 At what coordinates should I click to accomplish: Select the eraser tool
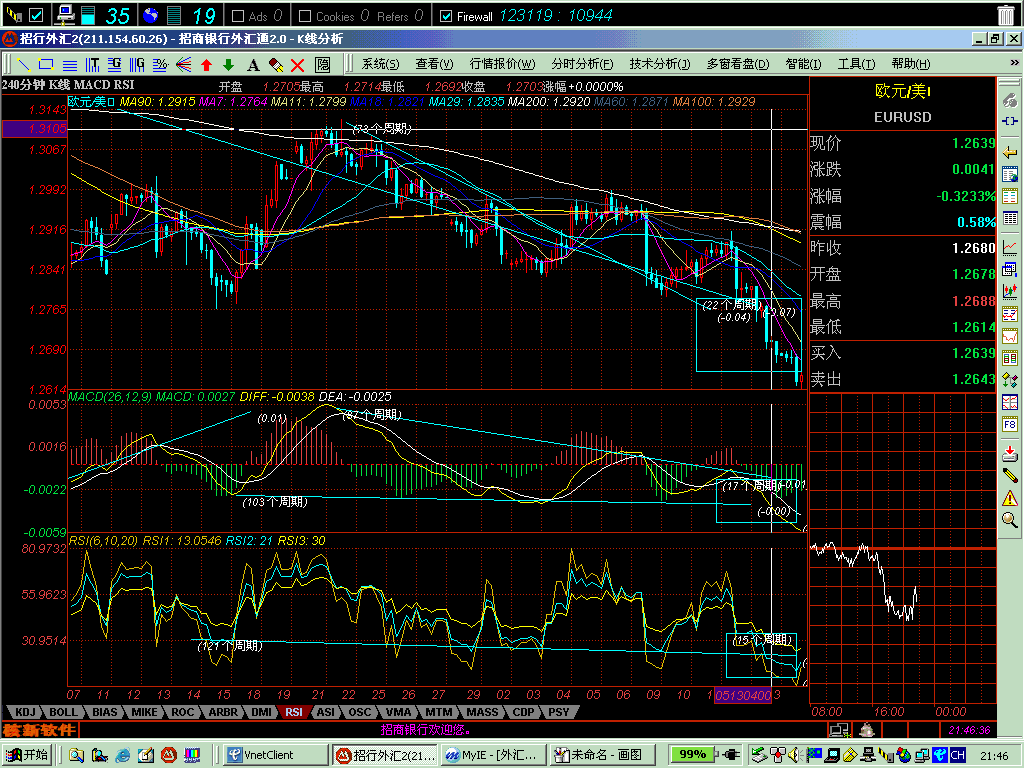(x=276, y=65)
